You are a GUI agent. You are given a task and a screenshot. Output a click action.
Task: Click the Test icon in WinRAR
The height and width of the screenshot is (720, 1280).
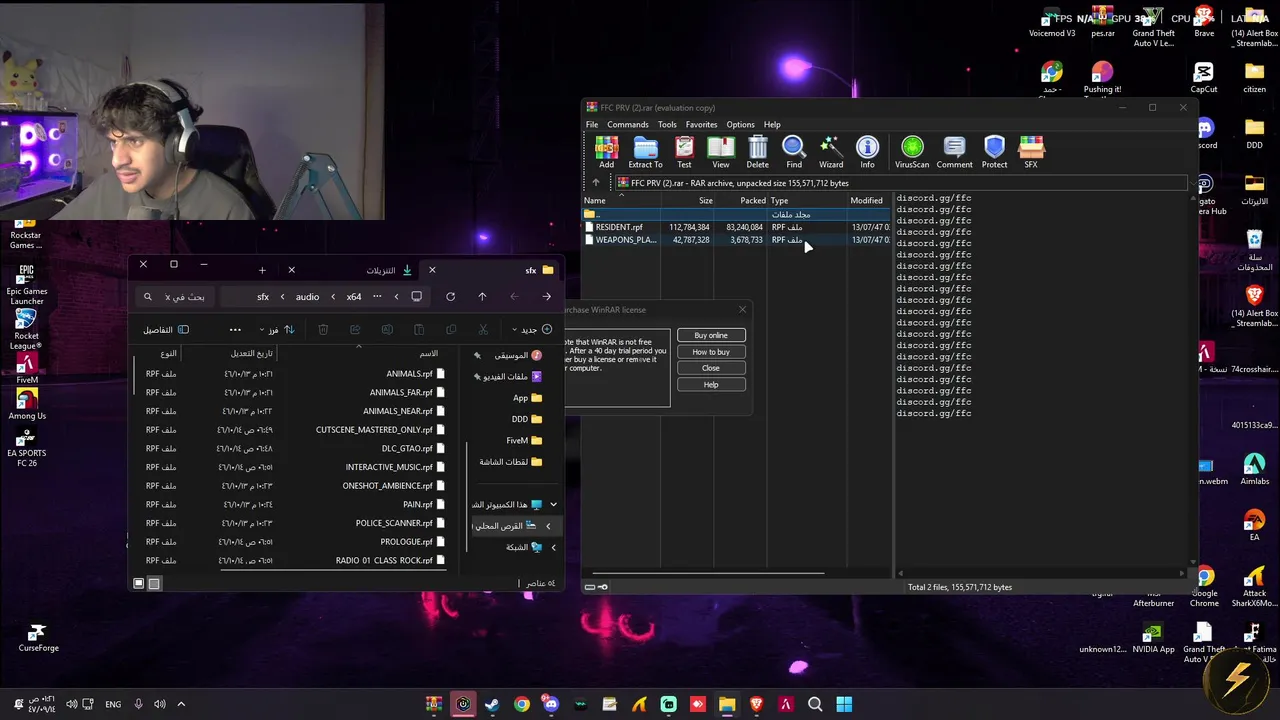point(684,152)
